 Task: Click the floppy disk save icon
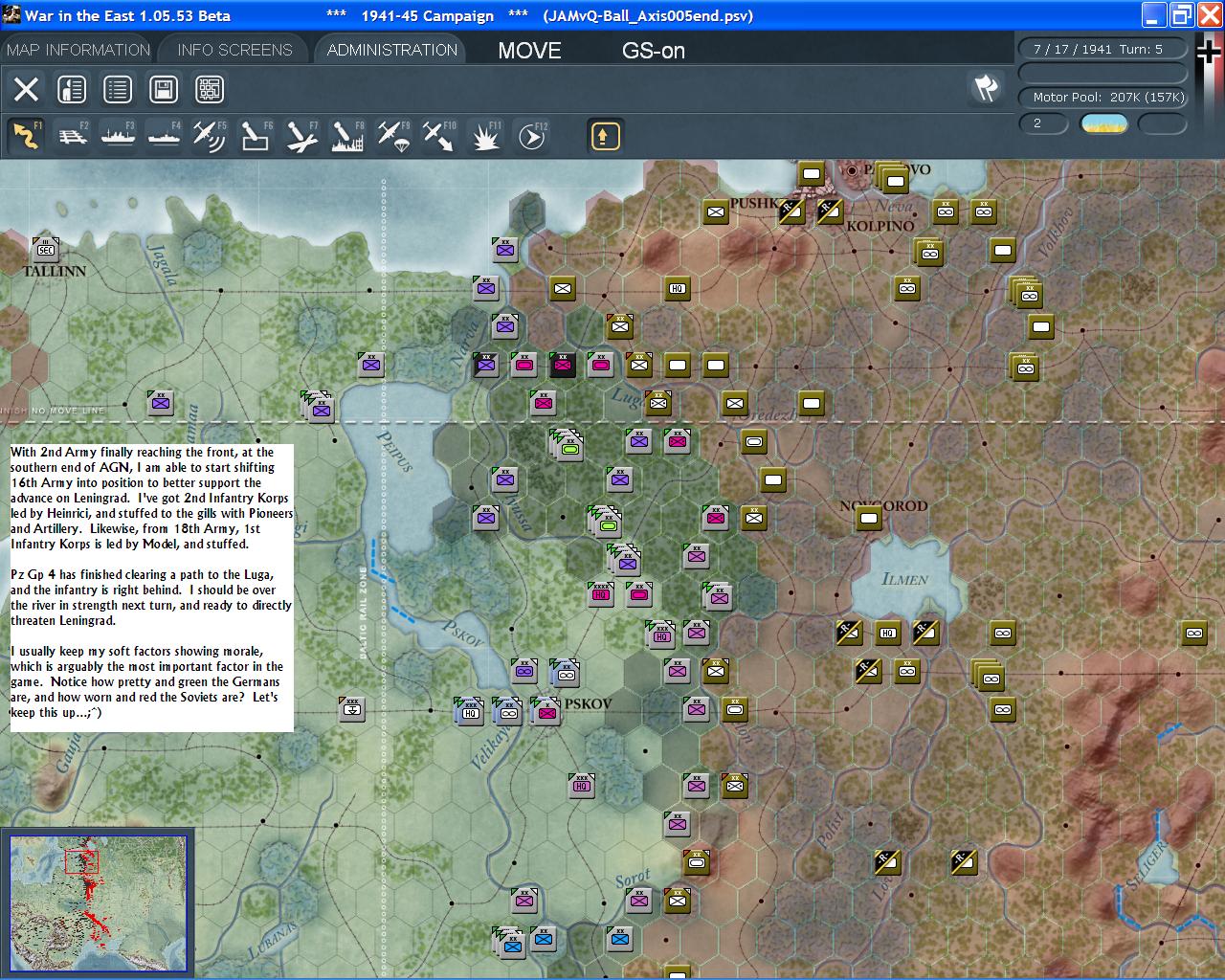164,90
